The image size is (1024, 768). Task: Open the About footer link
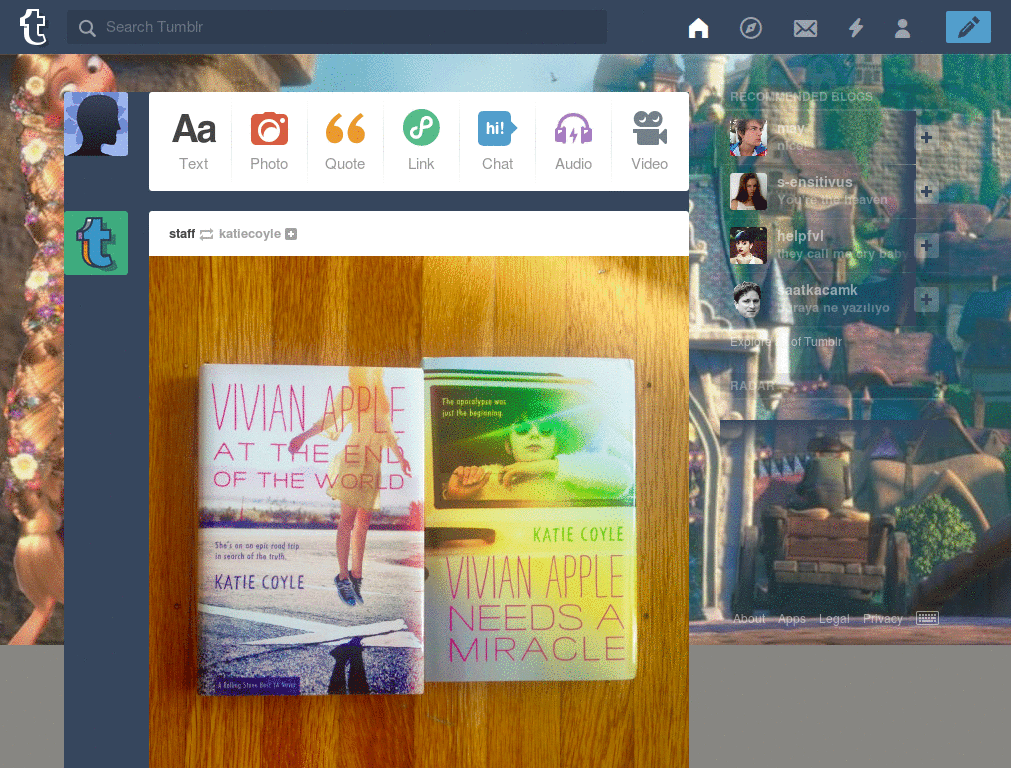coord(748,618)
